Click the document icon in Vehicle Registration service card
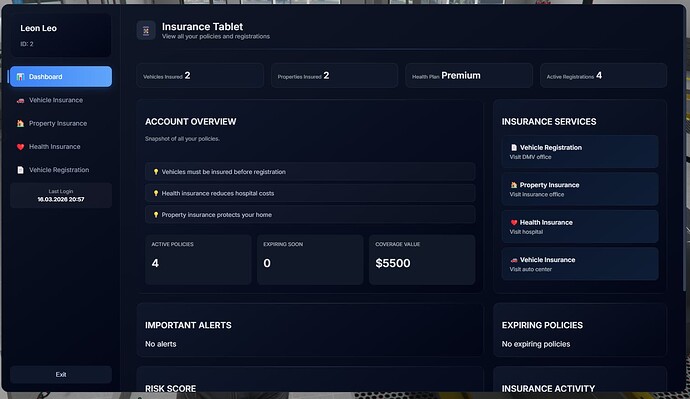This screenshot has width=690, height=399. click(x=514, y=148)
